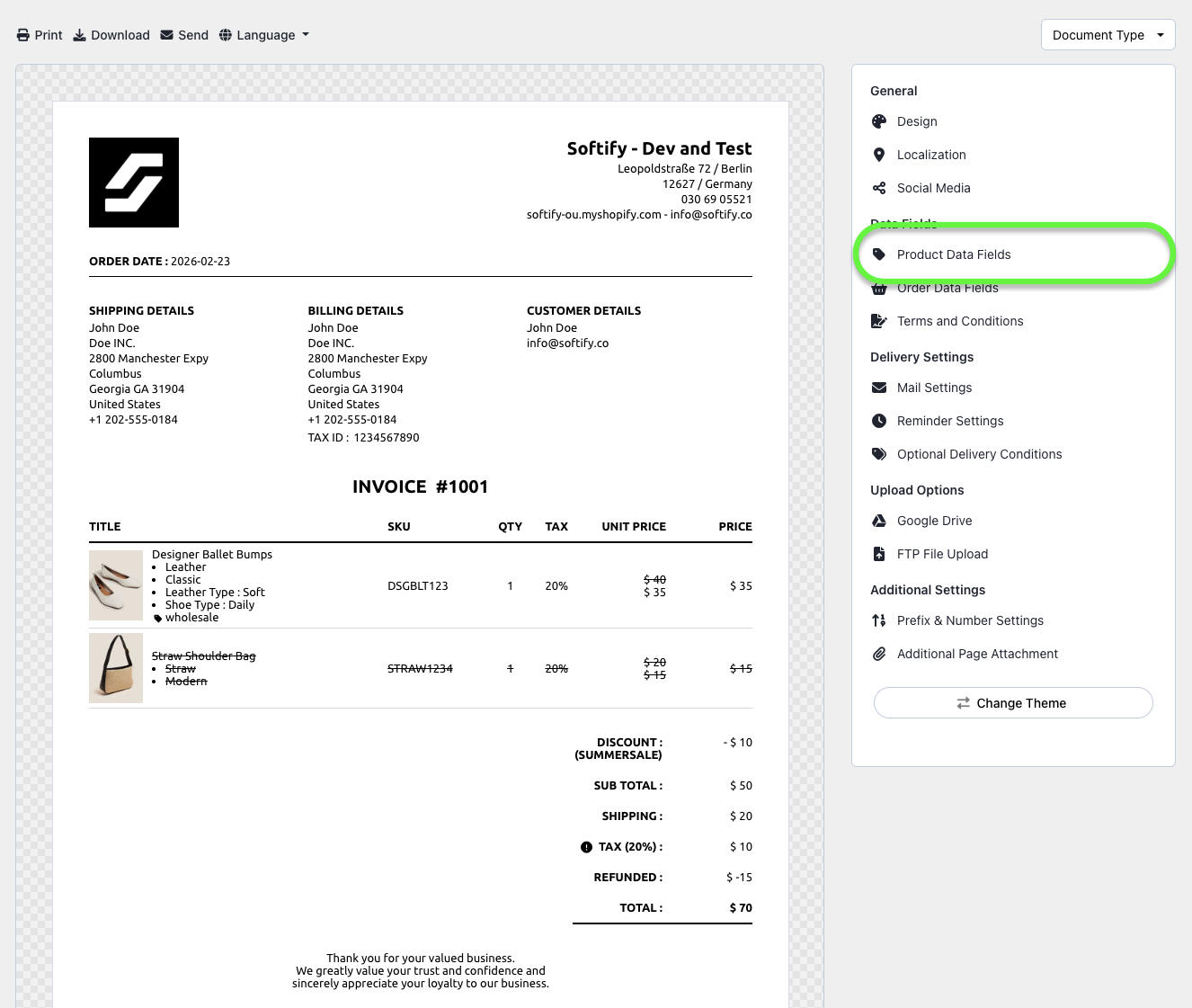Open Mail Settings
Screen dimensions: 1192x1008
click(934, 388)
